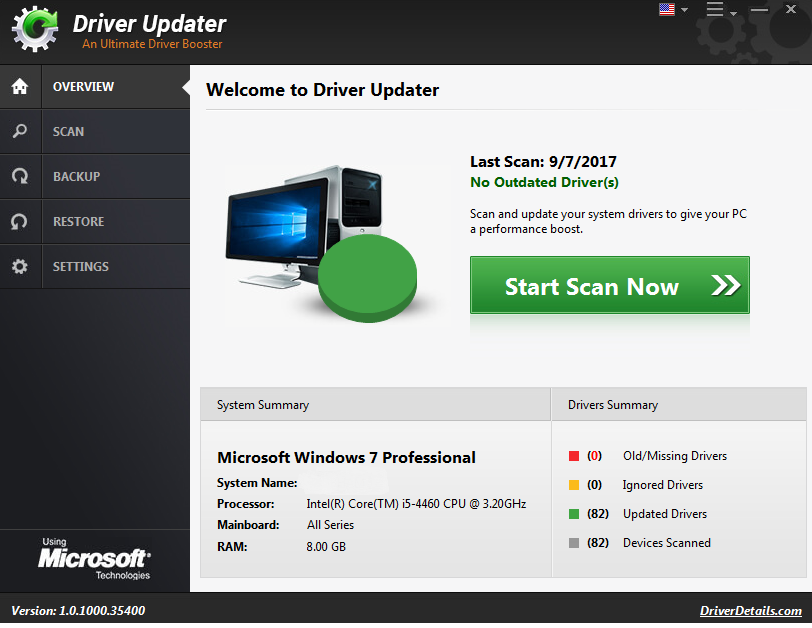Click the Old/Missing Drivers label
Viewport: 812px width, 628px height.
675,456
